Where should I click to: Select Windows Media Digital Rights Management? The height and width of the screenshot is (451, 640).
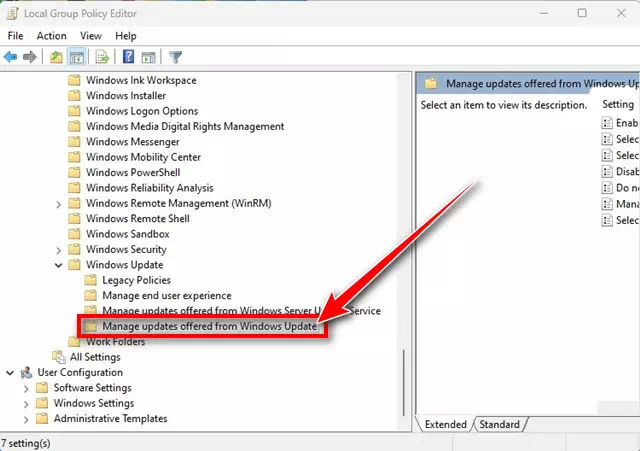(x=185, y=127)
